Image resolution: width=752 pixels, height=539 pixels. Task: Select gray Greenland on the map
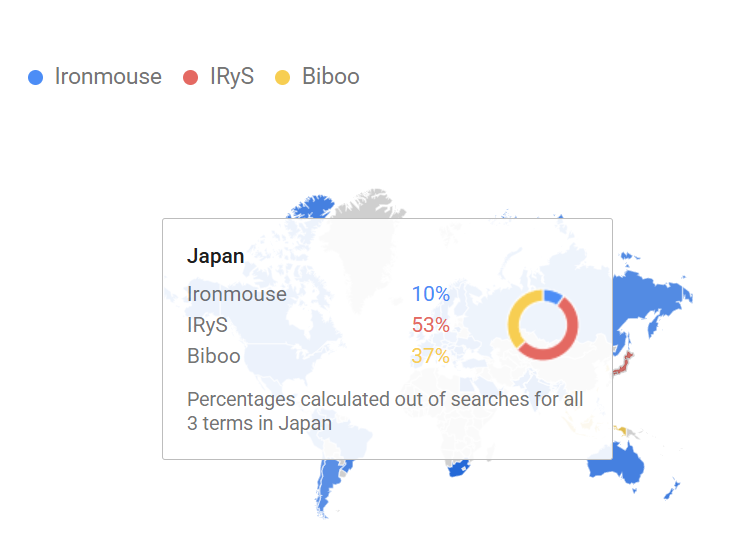click(x=372, y=207)
